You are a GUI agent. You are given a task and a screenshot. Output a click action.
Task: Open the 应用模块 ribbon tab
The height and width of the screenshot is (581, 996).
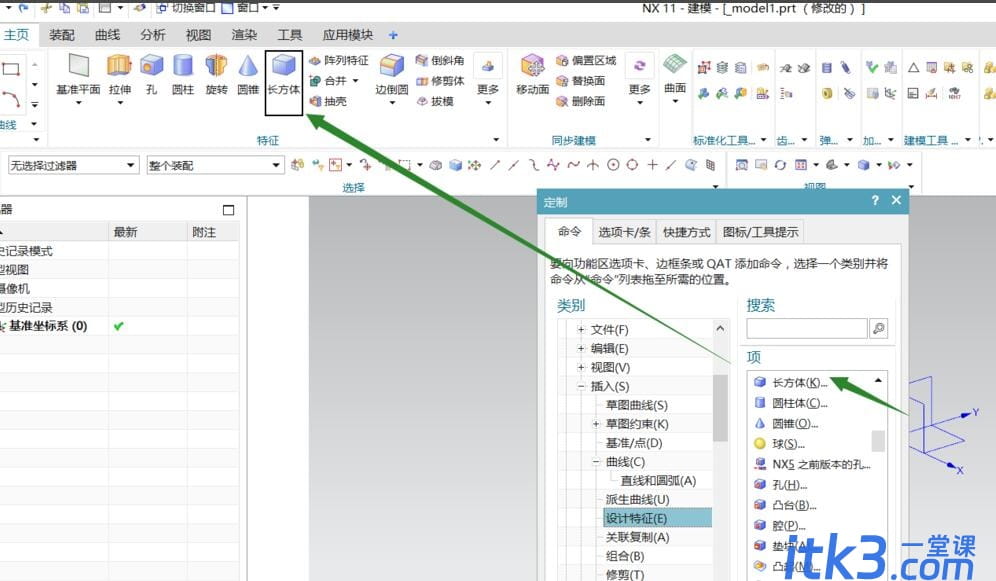(347, 35)
